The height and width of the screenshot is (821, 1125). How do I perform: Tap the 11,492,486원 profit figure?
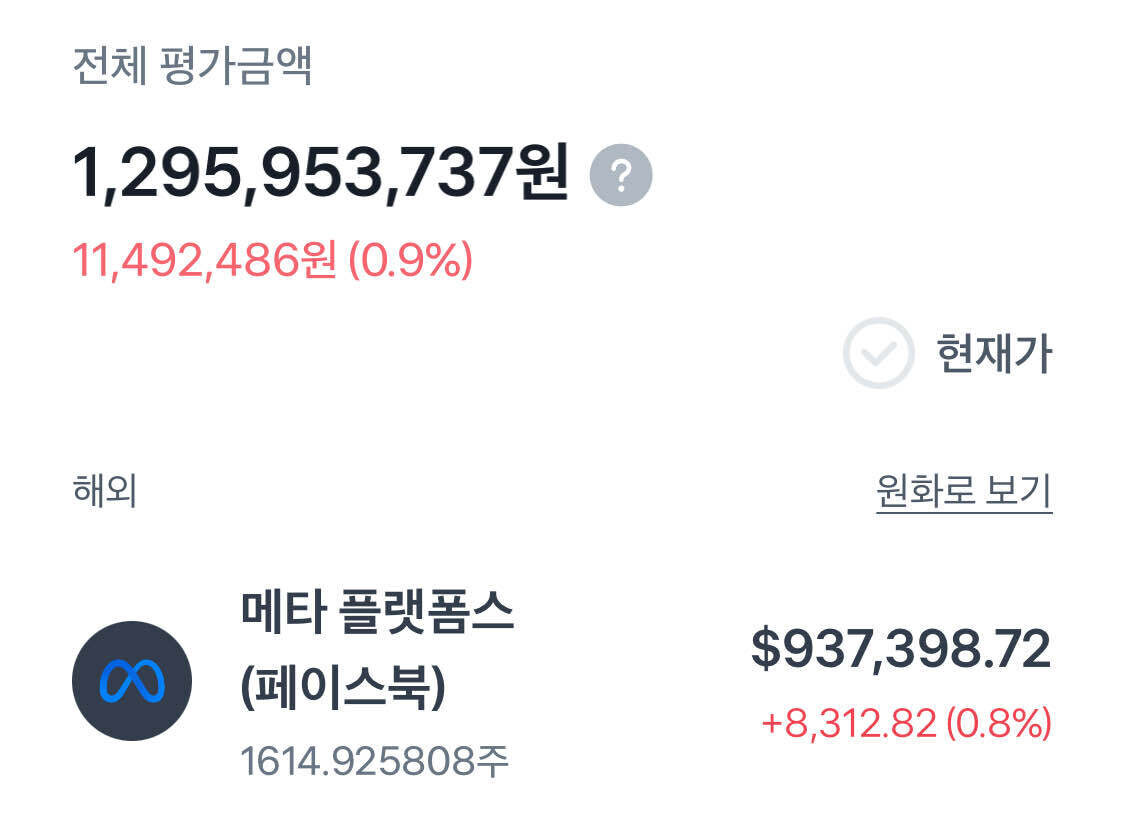[204, 261]
